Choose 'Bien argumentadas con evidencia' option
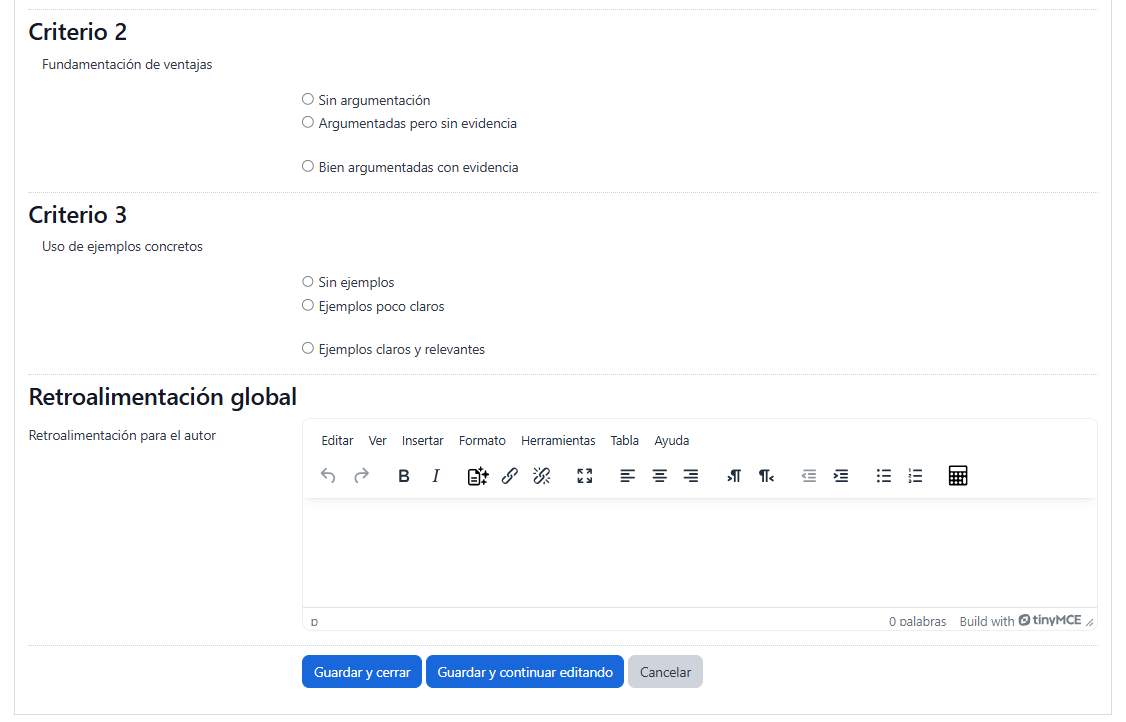Screen dimensions: 1126x722 pyautogui.click(x=308, y=167)
